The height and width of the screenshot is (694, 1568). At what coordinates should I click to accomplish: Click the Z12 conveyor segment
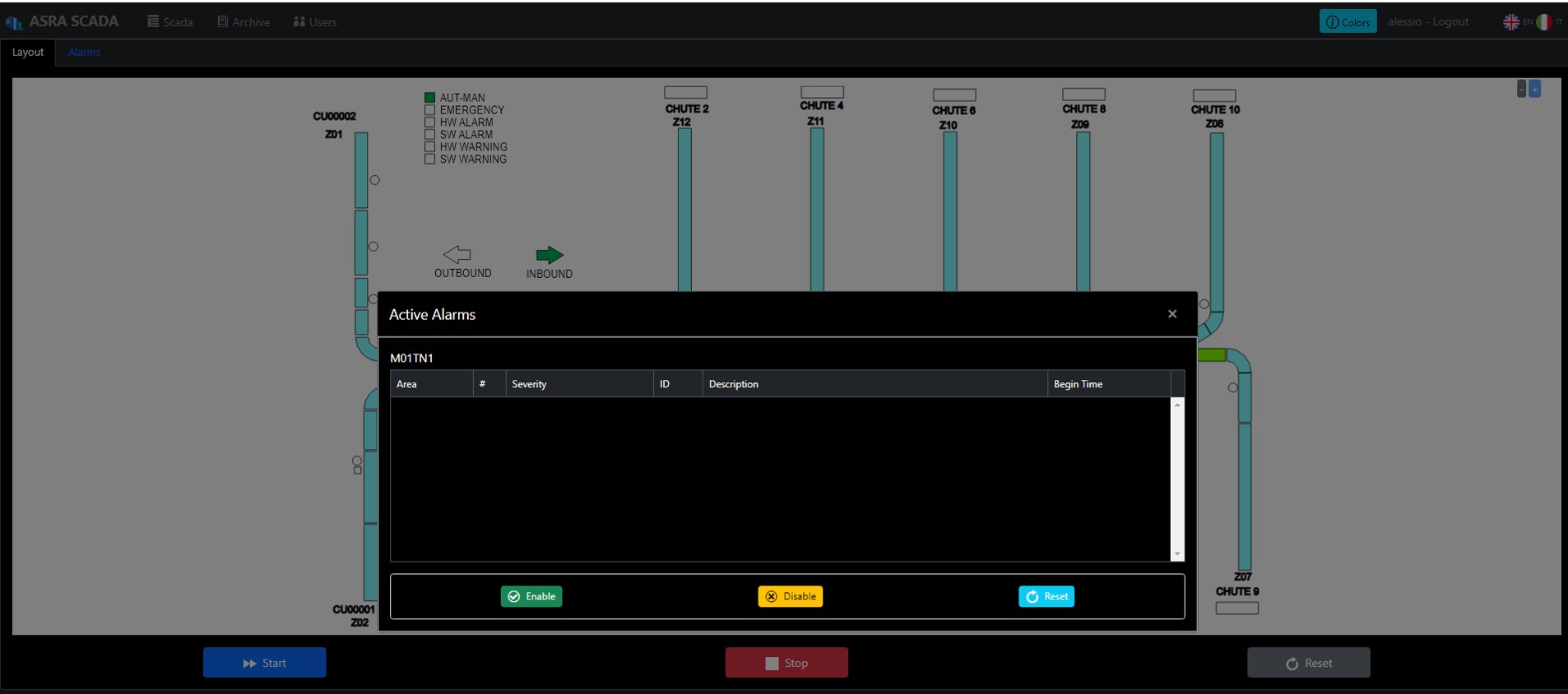[684, 210]
